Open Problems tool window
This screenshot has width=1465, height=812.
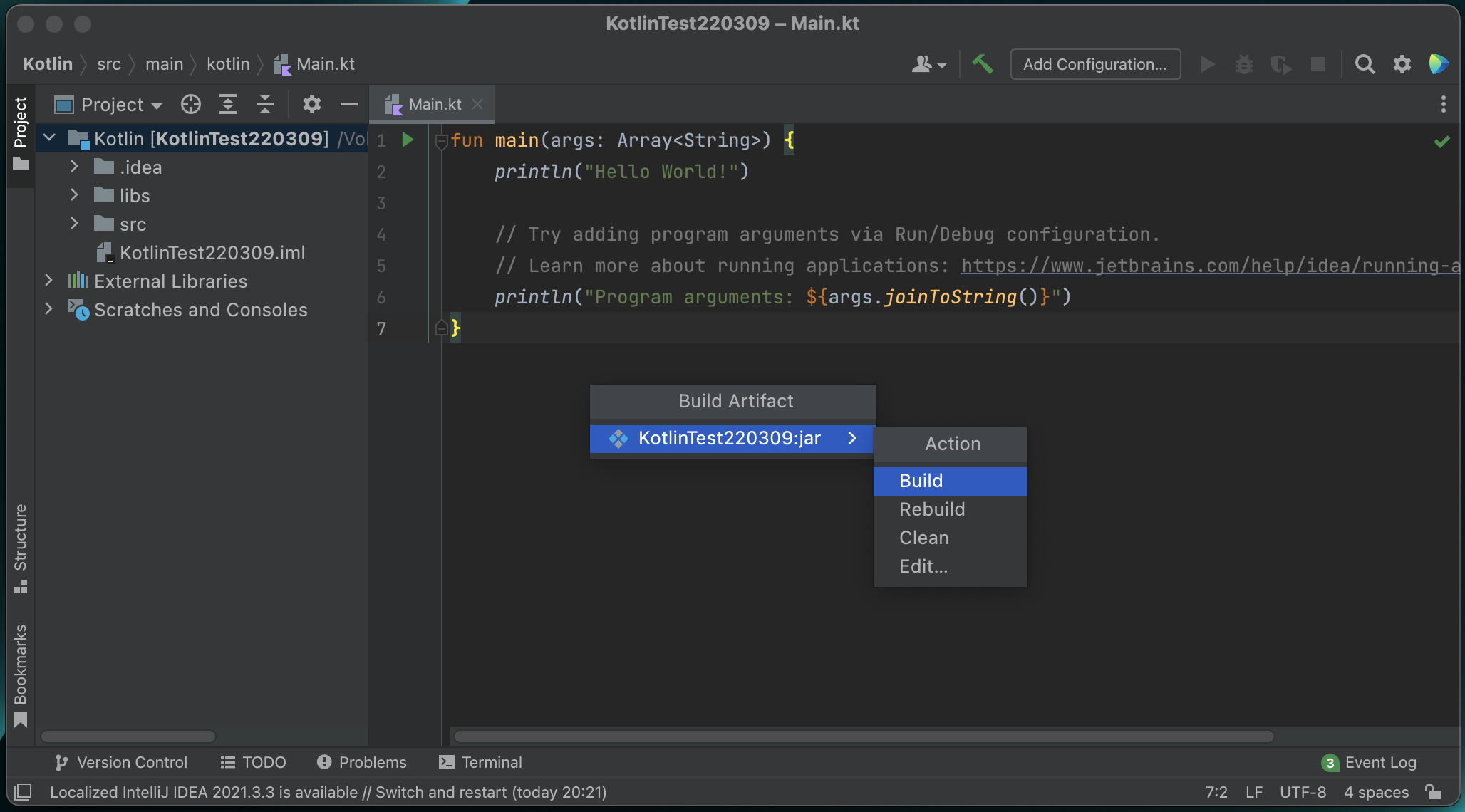362,762
